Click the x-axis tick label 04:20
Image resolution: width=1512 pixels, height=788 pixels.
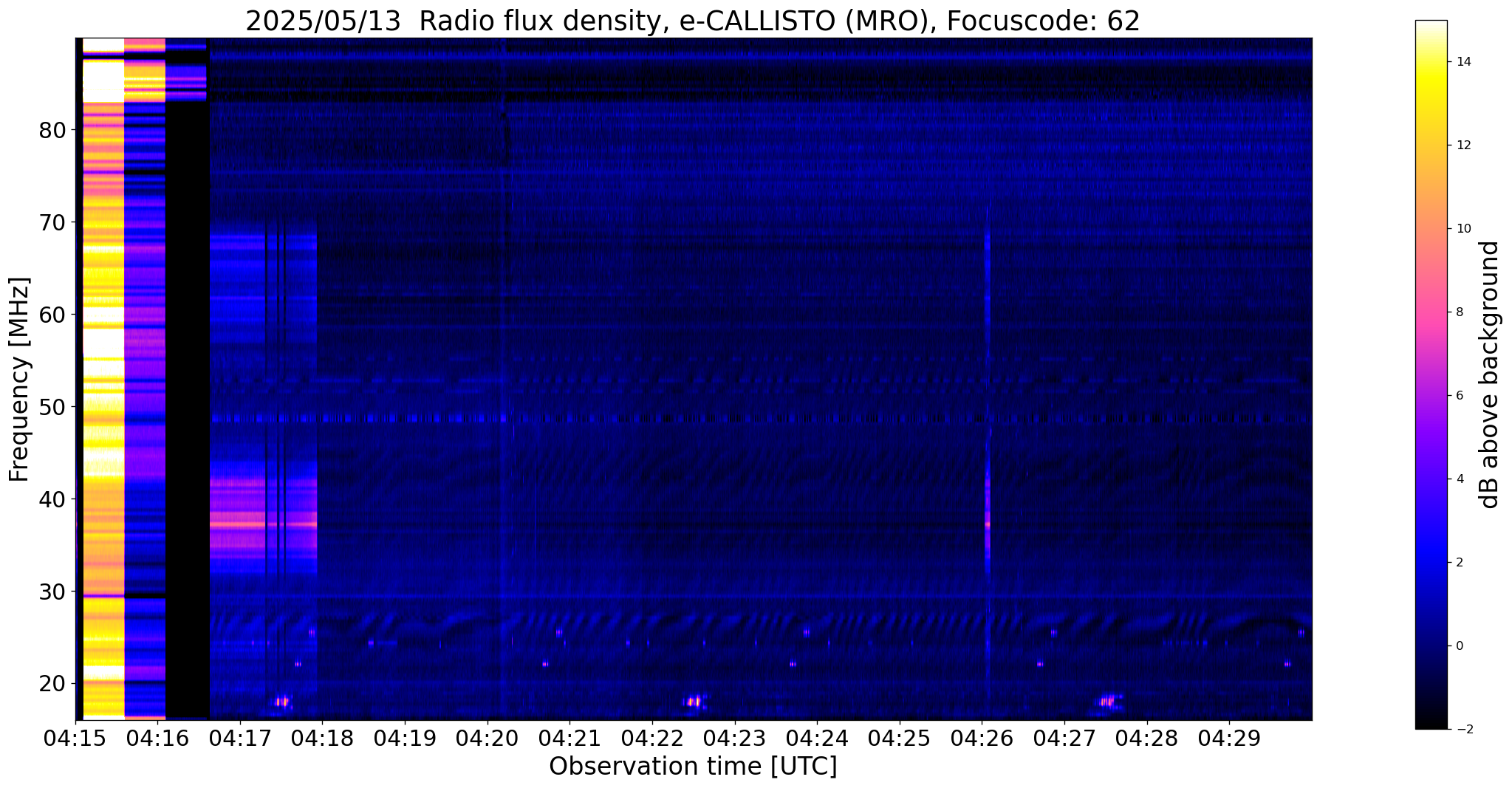click(x=488, y=737)
